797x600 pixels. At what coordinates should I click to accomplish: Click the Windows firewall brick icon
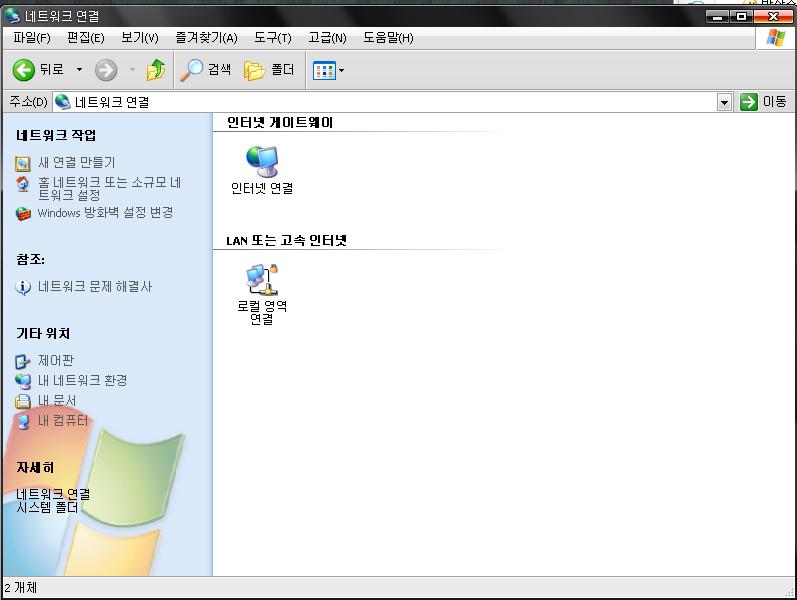(23, 214)
